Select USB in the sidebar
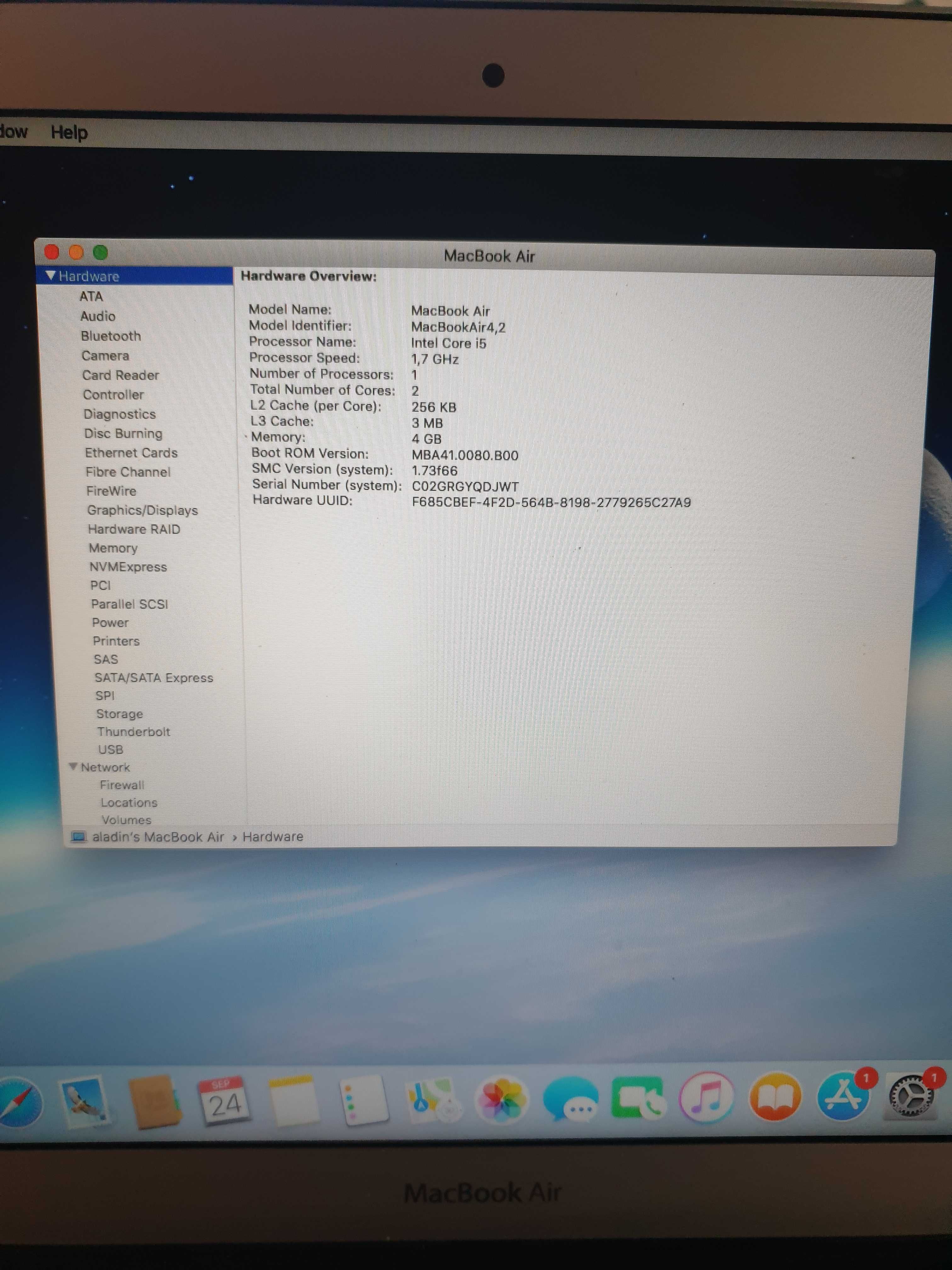Screen dimensions: 952x1270 click(111, 749)
